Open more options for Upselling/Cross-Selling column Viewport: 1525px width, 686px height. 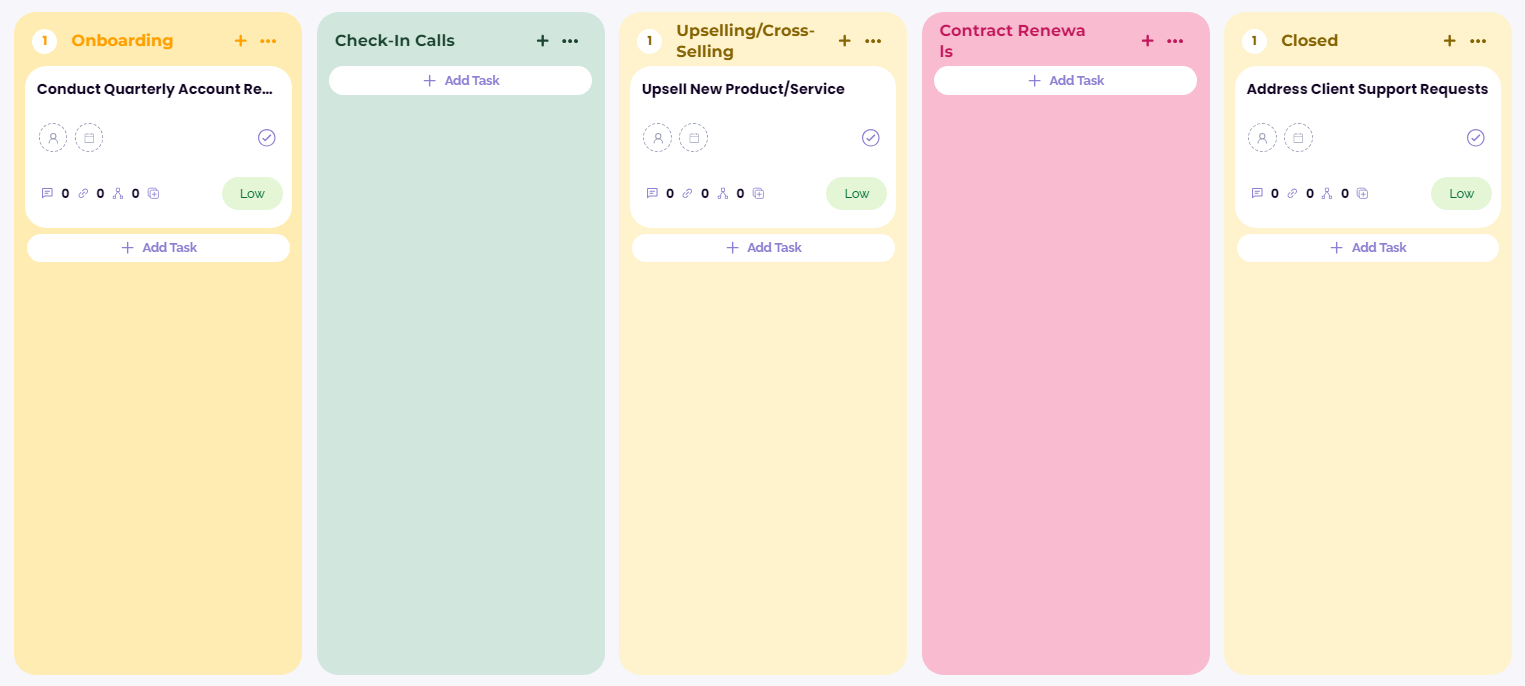pyautogui.click(x=873, y=41)
